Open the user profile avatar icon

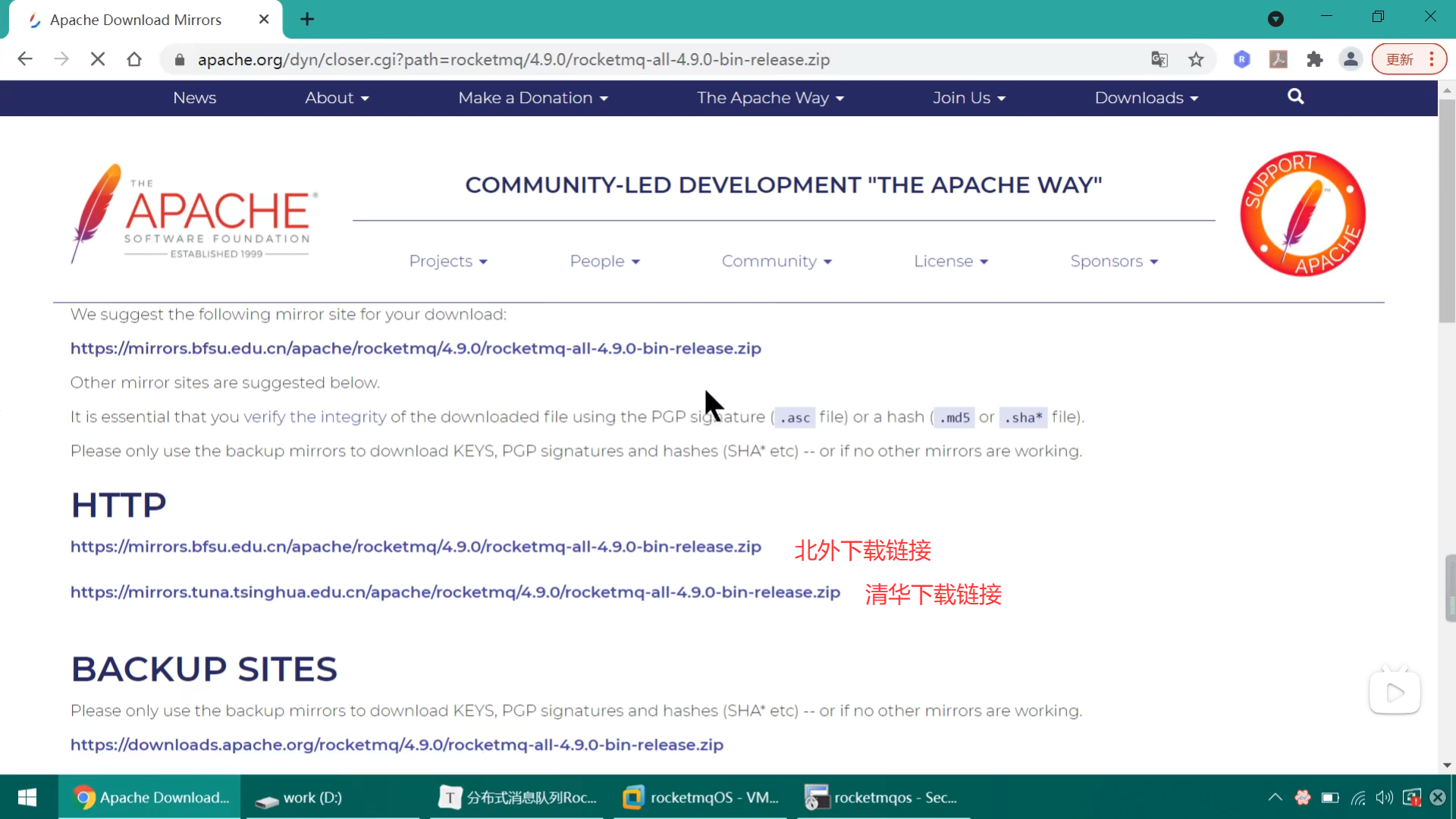(1351, 59)
